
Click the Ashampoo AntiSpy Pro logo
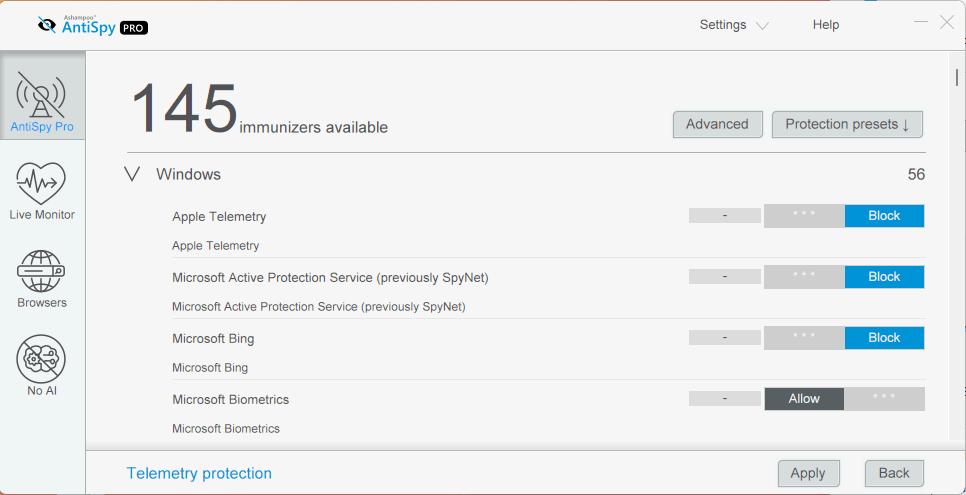point(92,25)
